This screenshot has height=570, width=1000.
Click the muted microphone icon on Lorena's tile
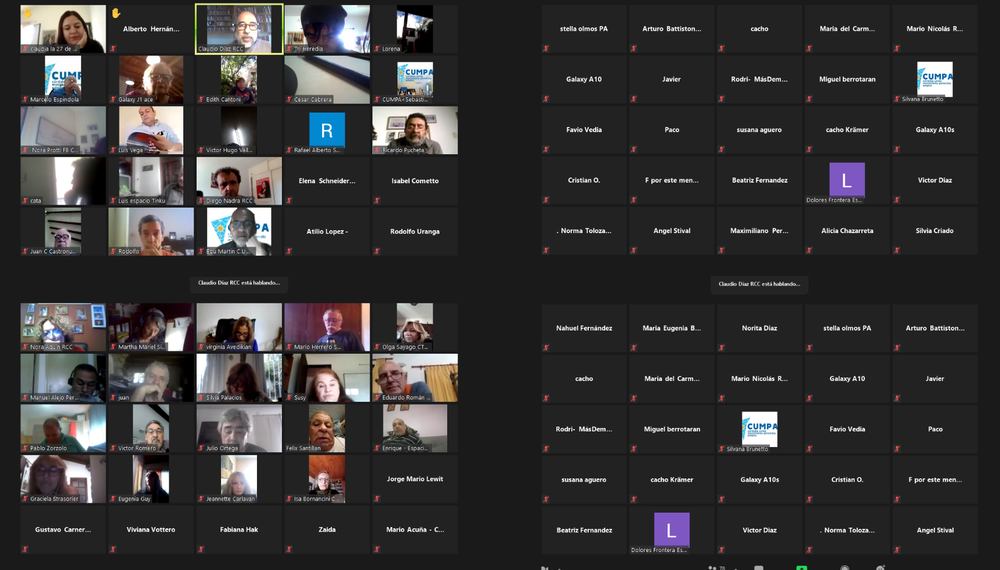376,48
